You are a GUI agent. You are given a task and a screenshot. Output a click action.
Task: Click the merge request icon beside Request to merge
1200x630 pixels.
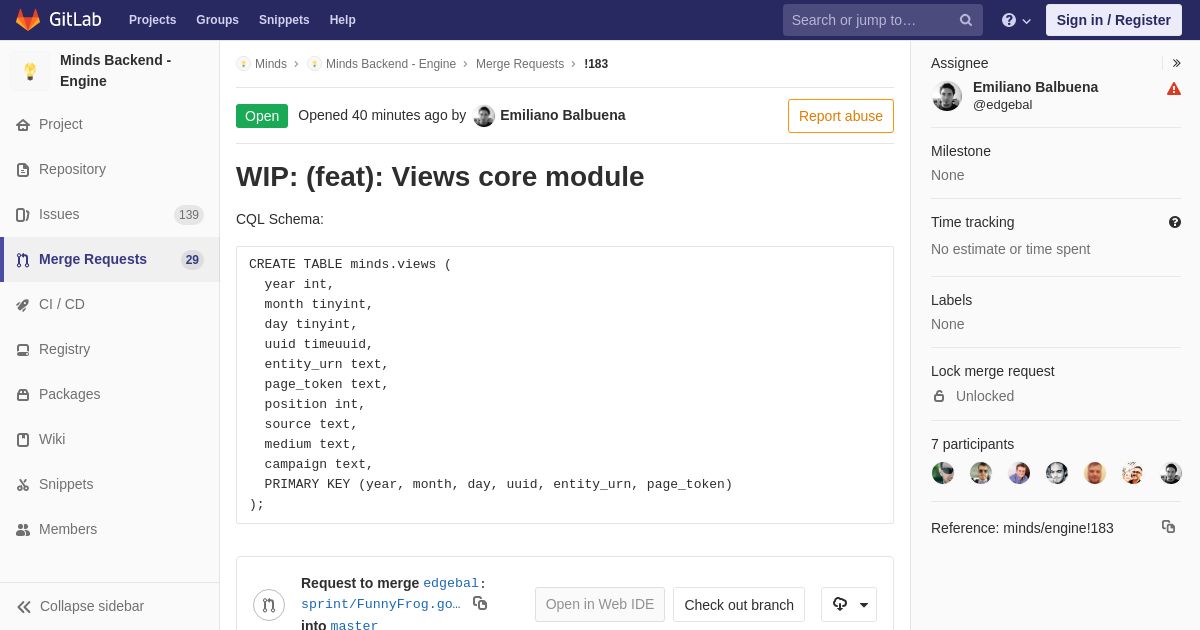click(269, 605)
